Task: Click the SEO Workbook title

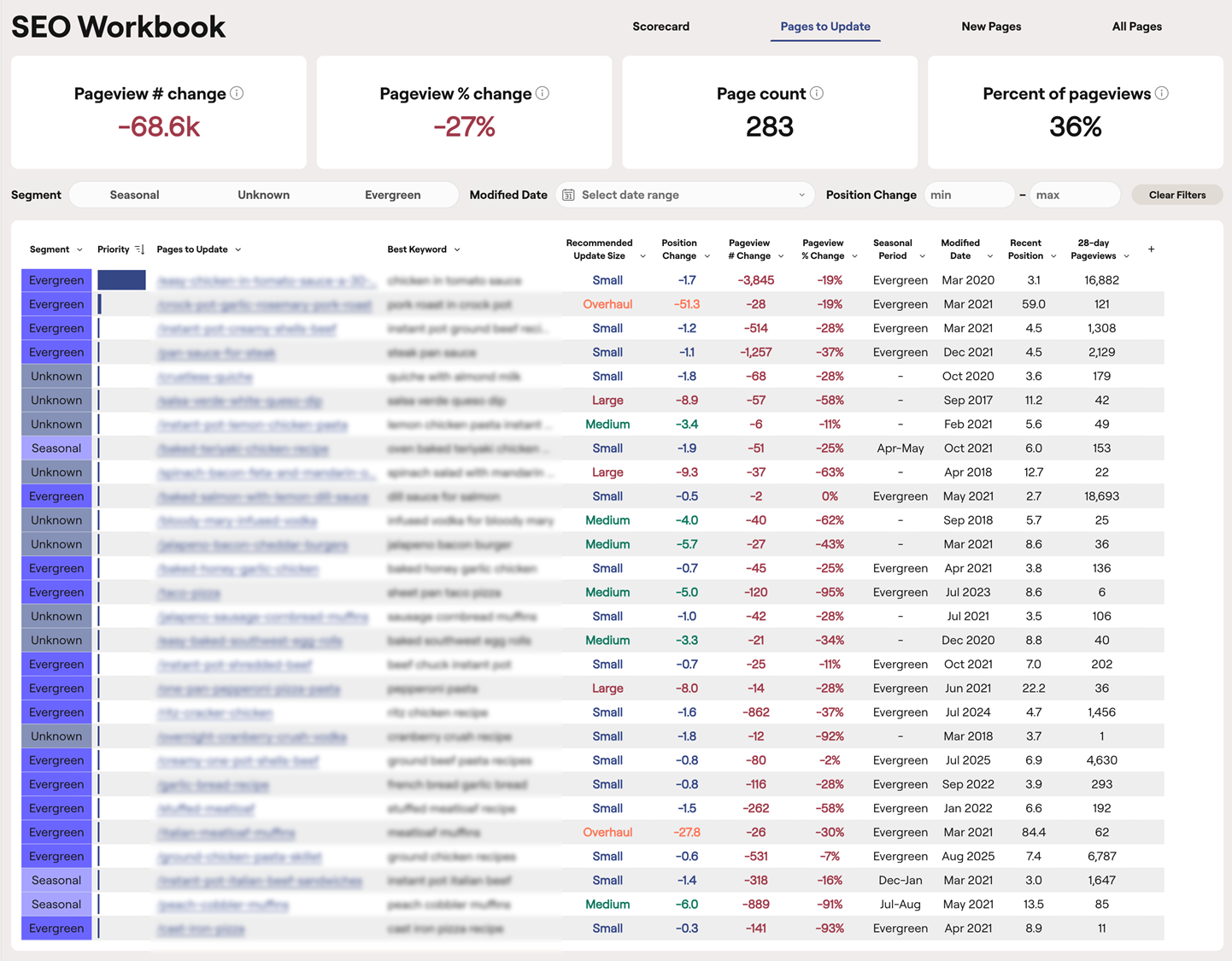Action: point(119,26)
